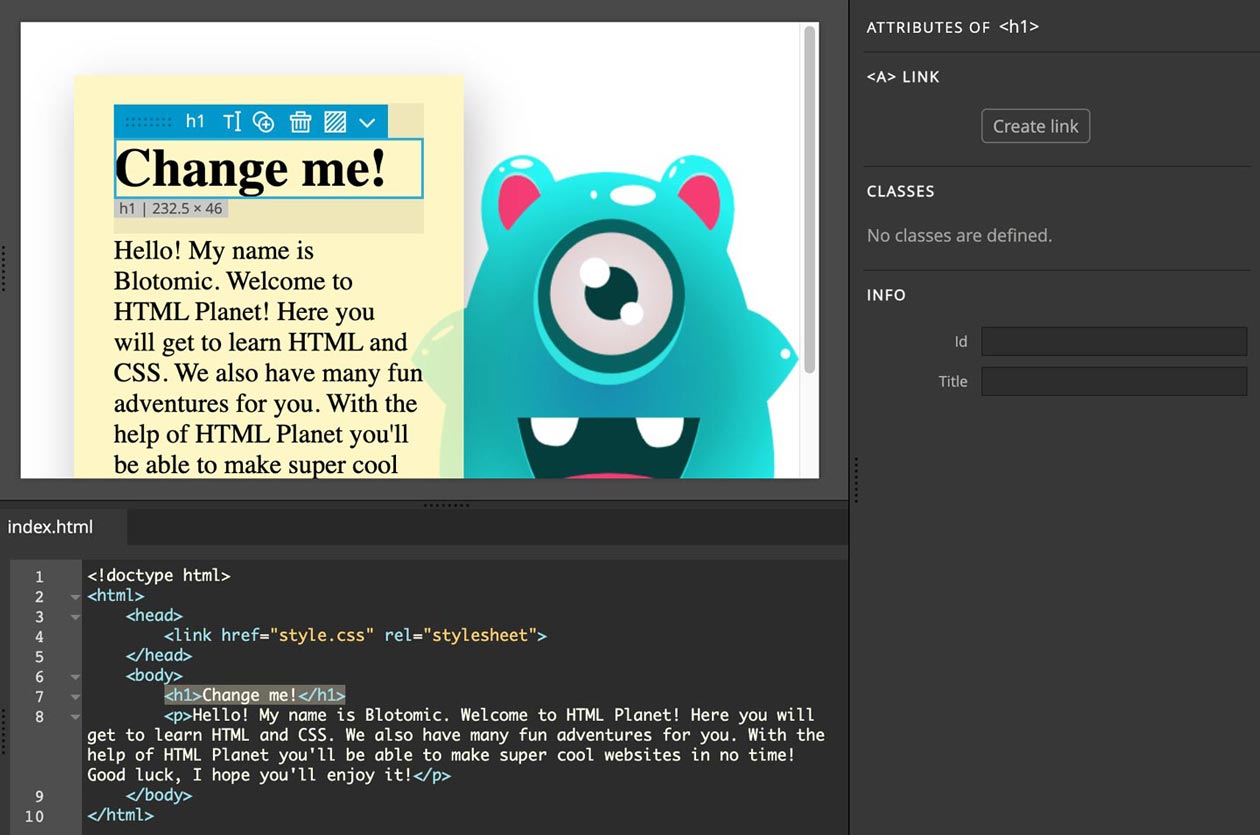Click the dotted drag handle on h1 toolbar
Image resolution: width=1260 pixels, height=835 pixels.
[x=149, y=122]
